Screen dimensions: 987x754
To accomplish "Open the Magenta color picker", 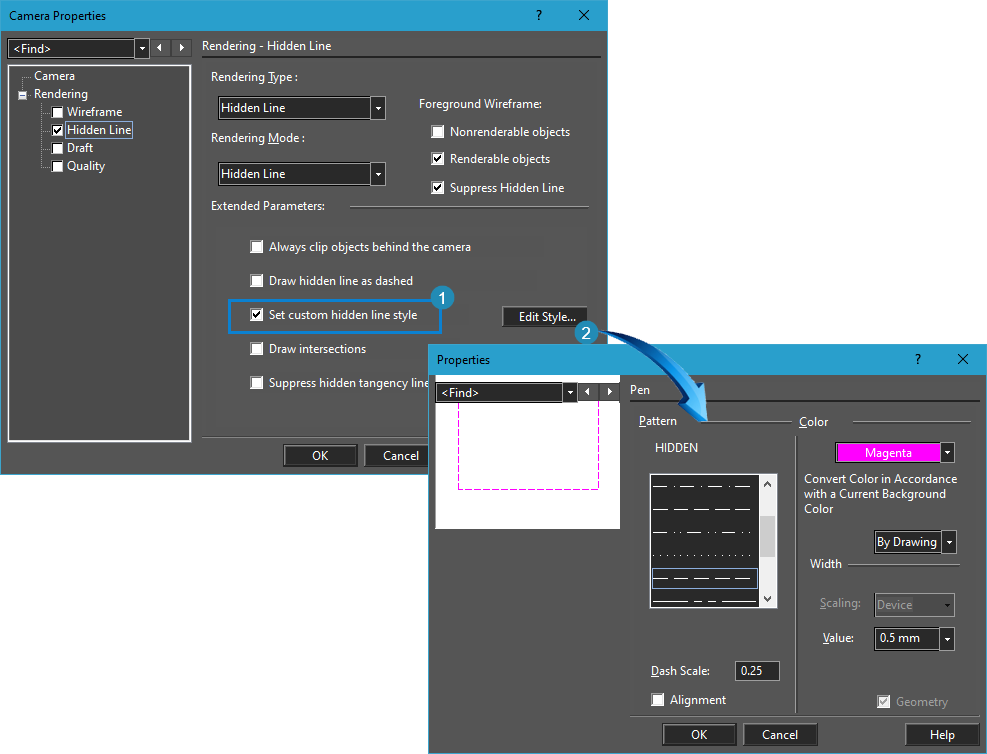I will [948, 453].
